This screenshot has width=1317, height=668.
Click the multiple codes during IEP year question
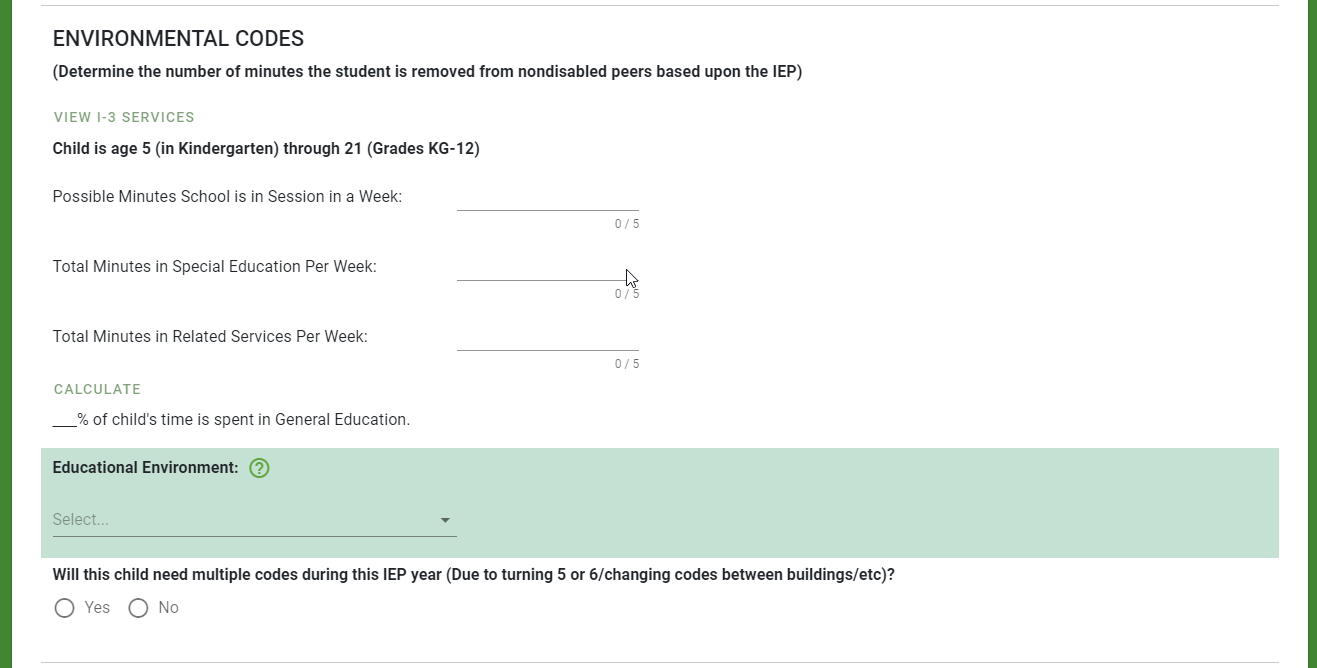pyautogui.click(x=473, y=576)
